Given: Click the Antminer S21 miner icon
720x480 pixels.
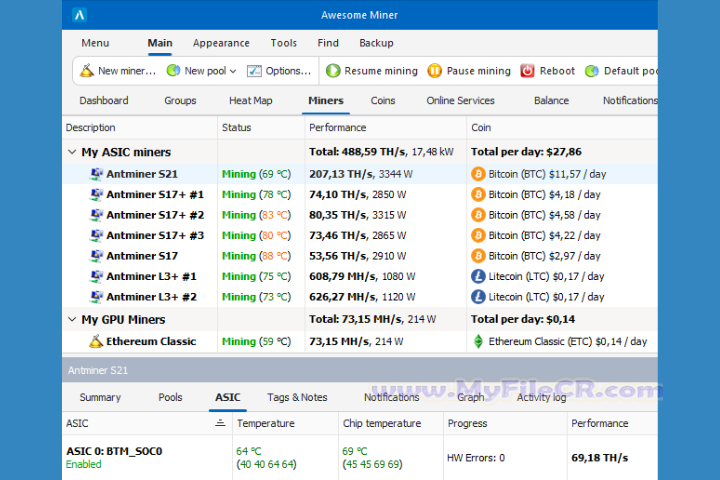Looking at the screenshot, I should (96, 174).
